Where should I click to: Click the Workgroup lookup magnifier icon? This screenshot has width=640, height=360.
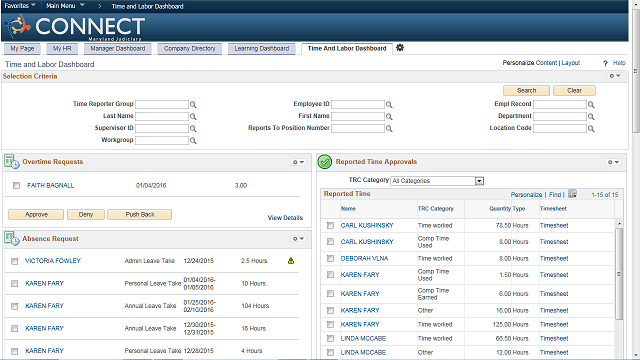(193, 141)
